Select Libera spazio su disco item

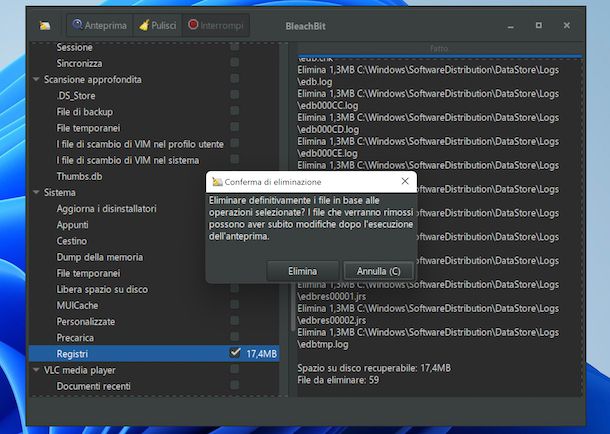tap(102, 289)
